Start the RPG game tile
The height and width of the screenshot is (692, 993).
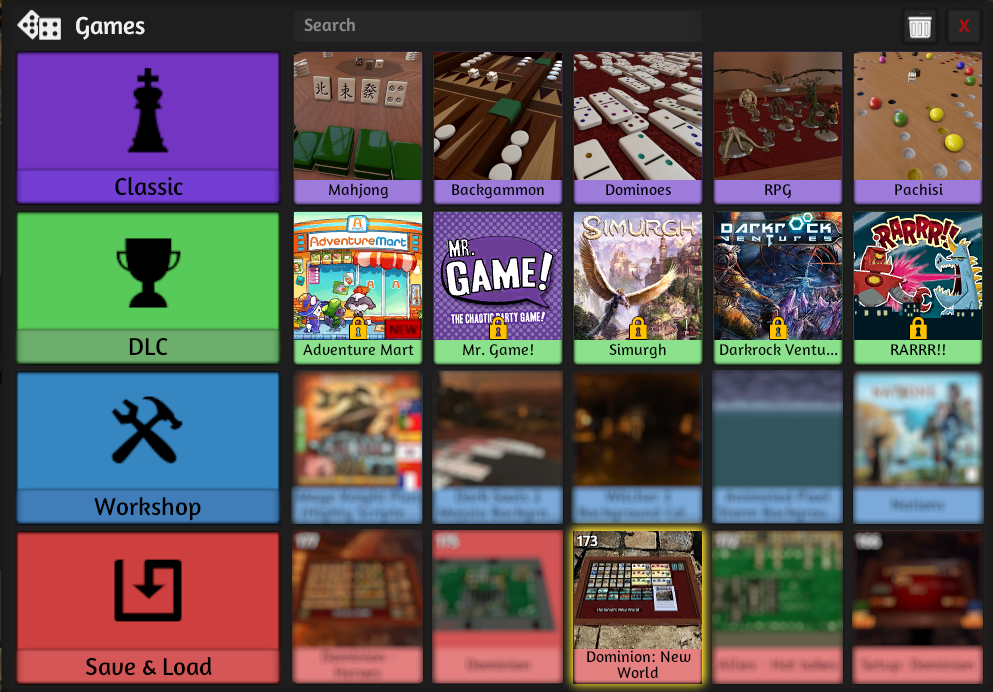coord(778,128)
